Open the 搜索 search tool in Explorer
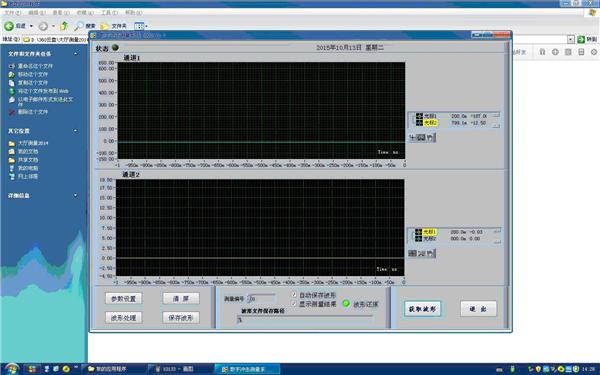 [x=85, y=26]
